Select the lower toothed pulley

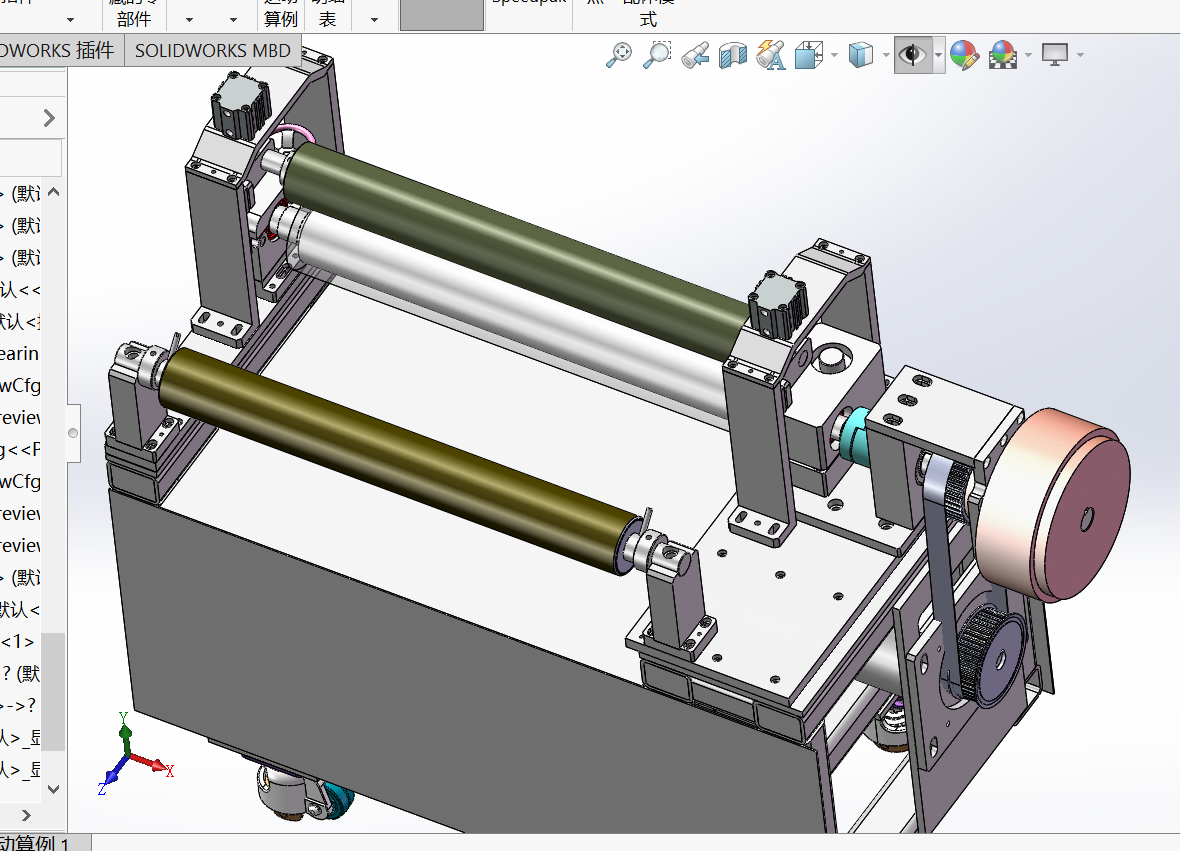click(x=992, y=658)
